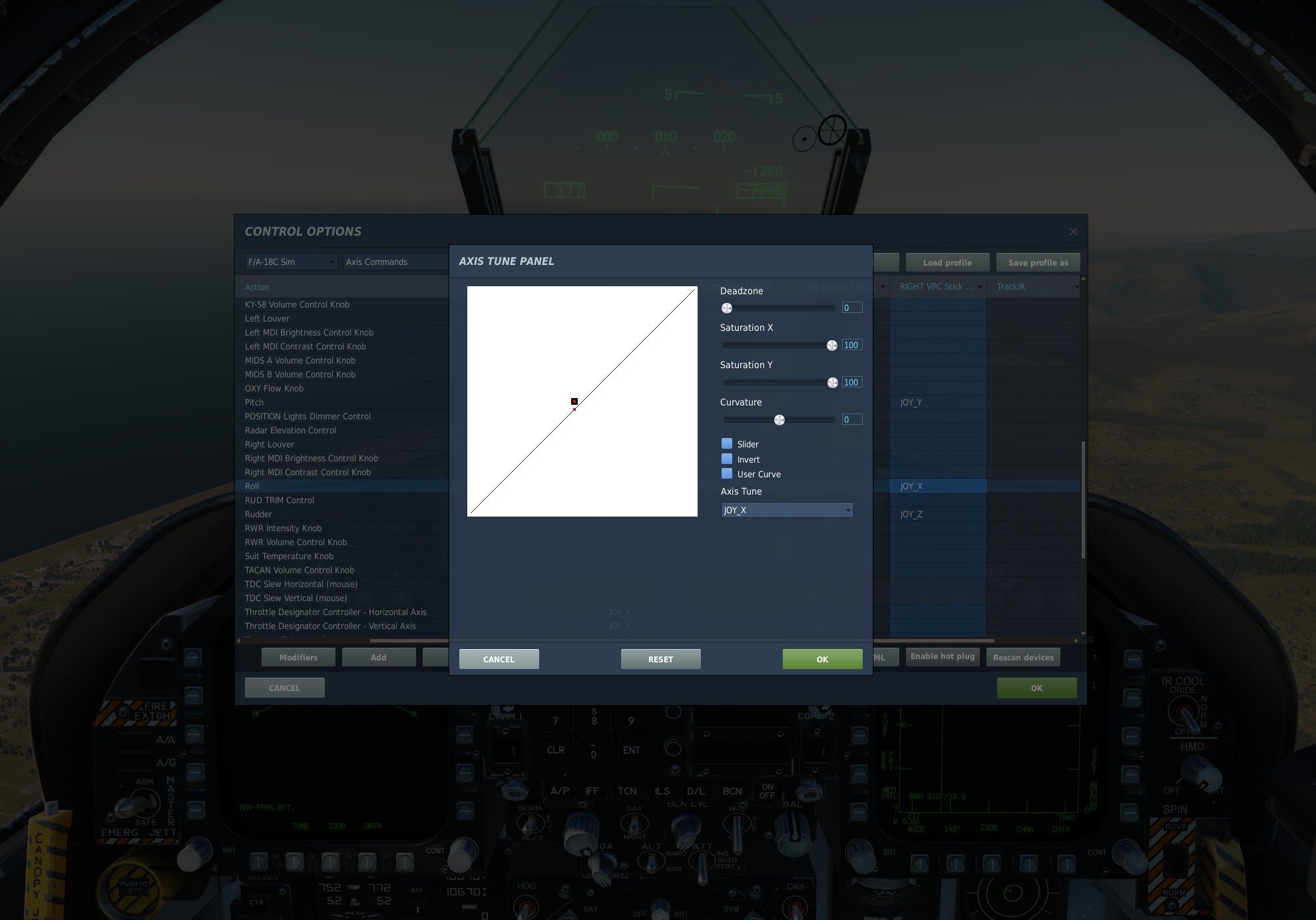Open the F/A-18C Sim aircraft dropdown
This screenshot has height=920, width=1316.
point(291,262)
